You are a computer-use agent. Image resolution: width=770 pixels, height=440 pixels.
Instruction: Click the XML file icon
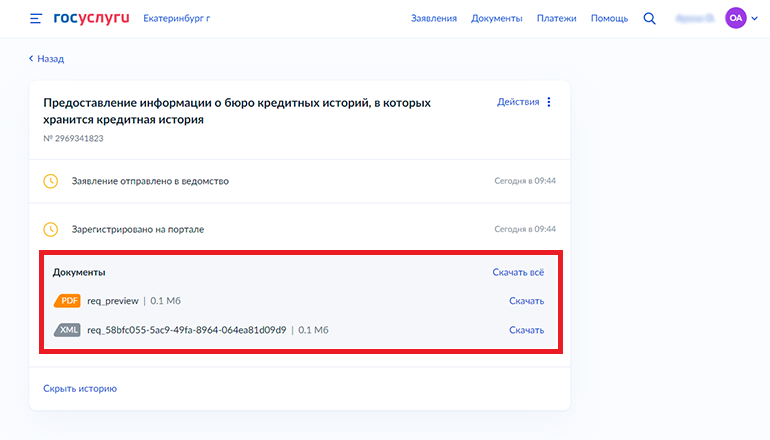tap(67, 330)
